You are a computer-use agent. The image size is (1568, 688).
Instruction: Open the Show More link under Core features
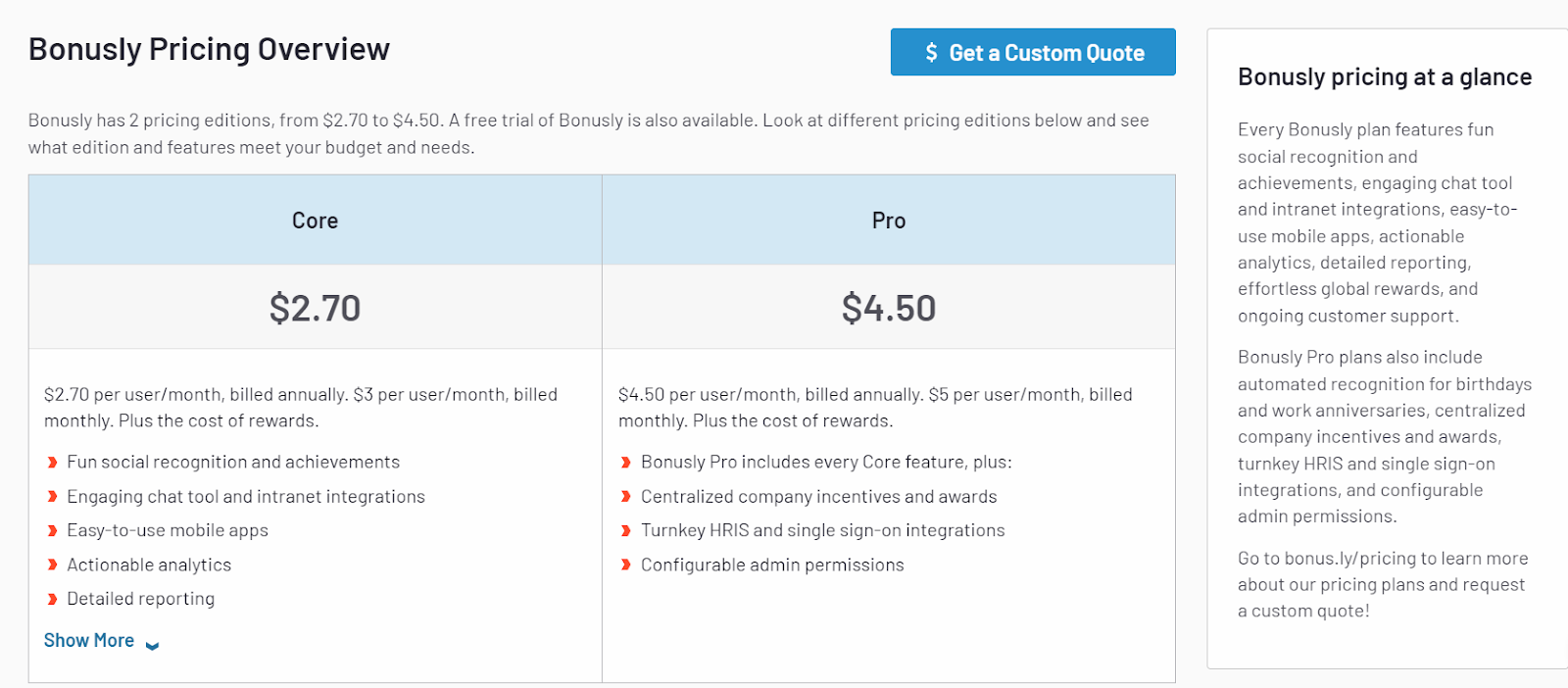coord(88,639)
